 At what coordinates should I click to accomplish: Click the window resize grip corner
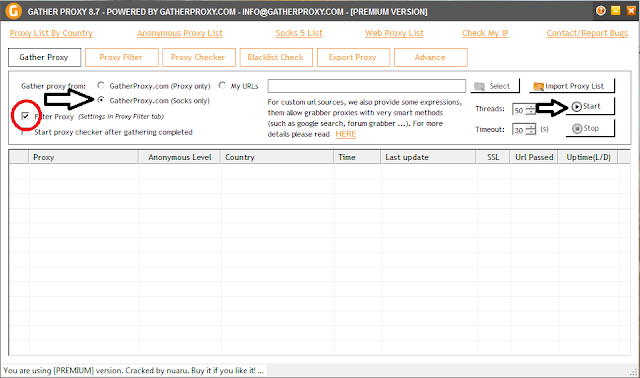pyautogui.click(x=633, y=372)
